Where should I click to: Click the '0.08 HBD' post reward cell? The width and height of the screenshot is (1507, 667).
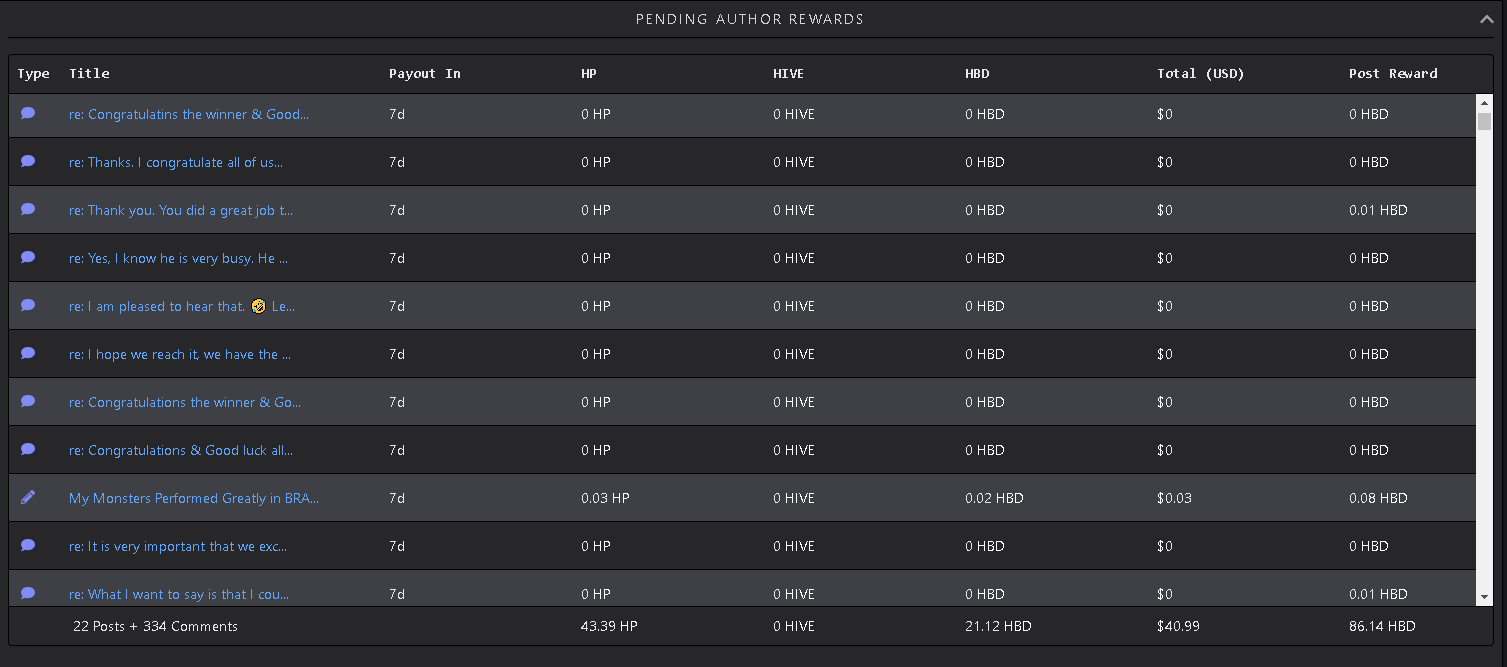pos(1378,498)
